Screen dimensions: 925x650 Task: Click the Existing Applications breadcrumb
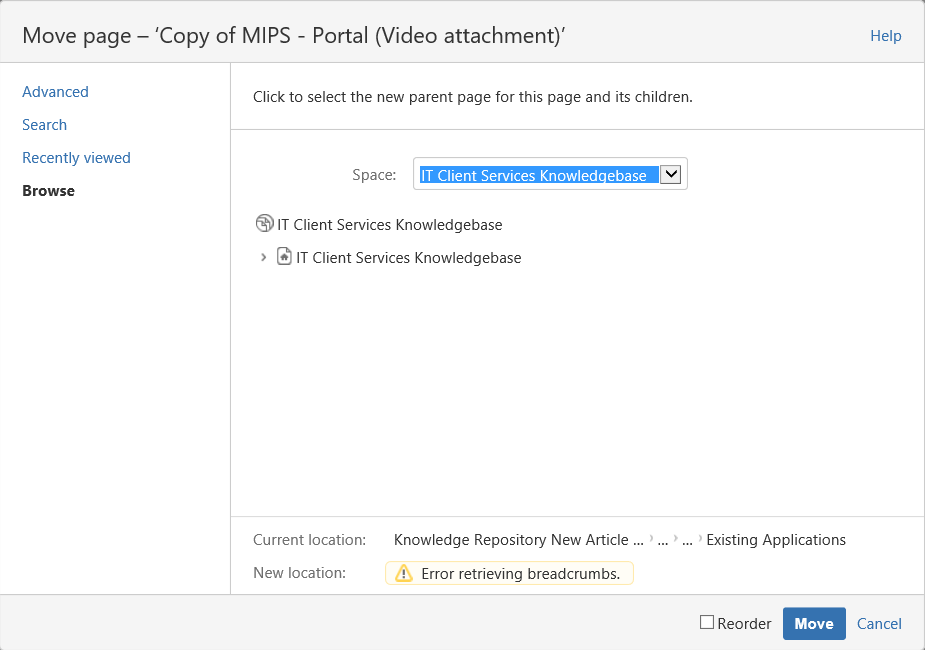[776, 540]
